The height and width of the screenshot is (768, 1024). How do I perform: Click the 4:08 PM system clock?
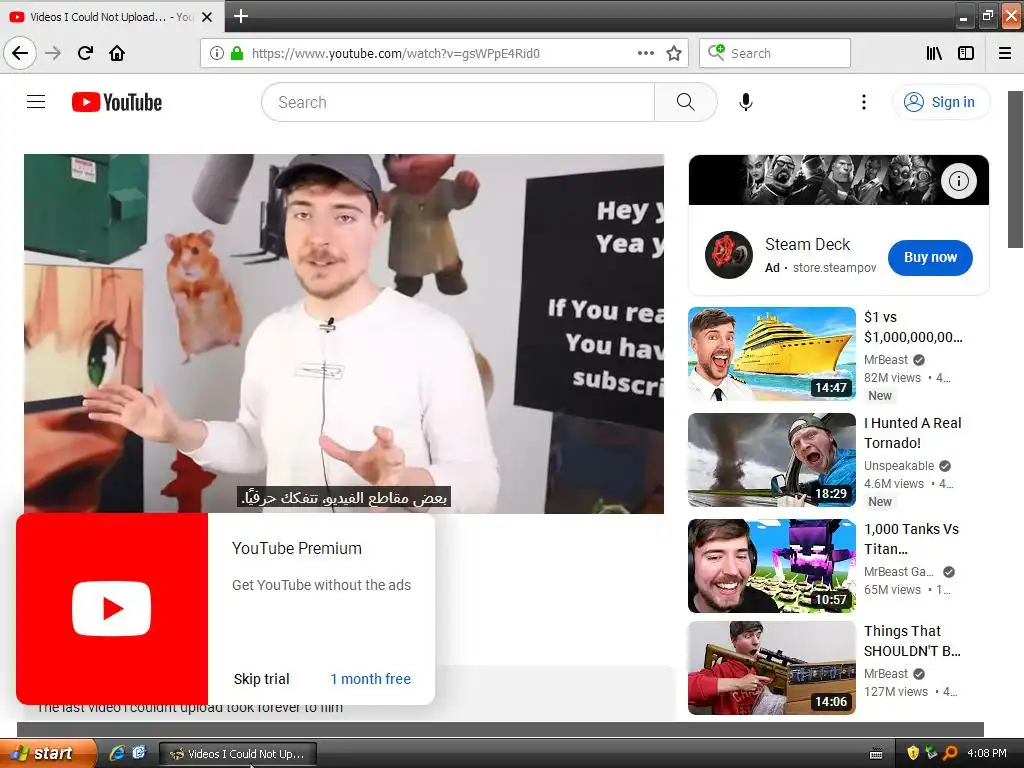click(987, 754)
